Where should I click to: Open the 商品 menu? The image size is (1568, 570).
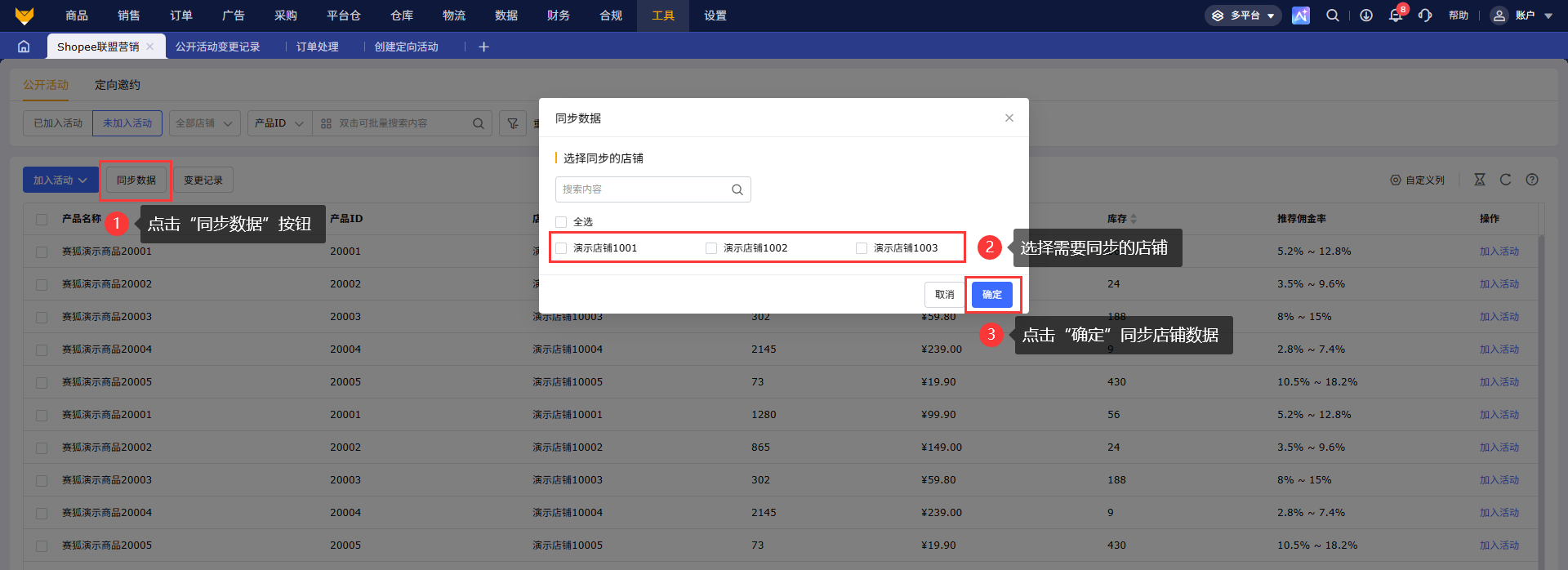[x=77, y=16]
